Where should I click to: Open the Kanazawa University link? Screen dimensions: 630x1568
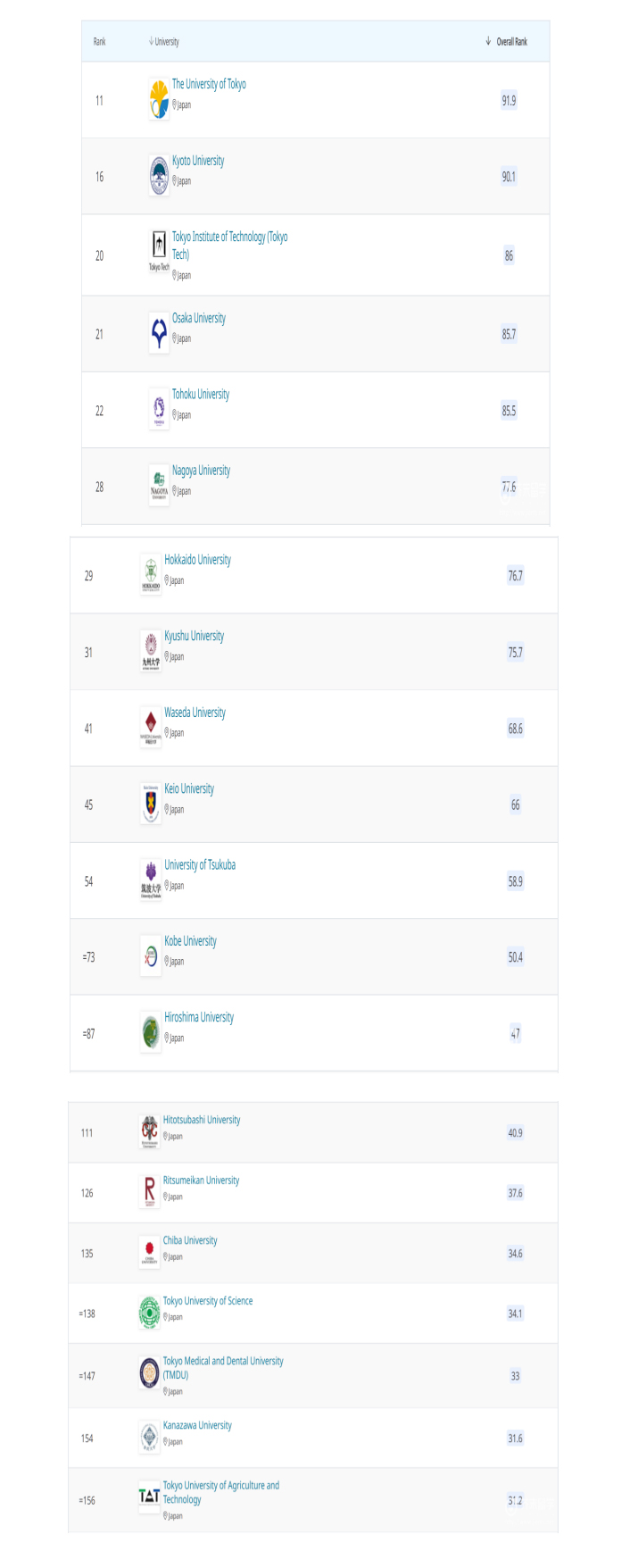point(197,1425)
